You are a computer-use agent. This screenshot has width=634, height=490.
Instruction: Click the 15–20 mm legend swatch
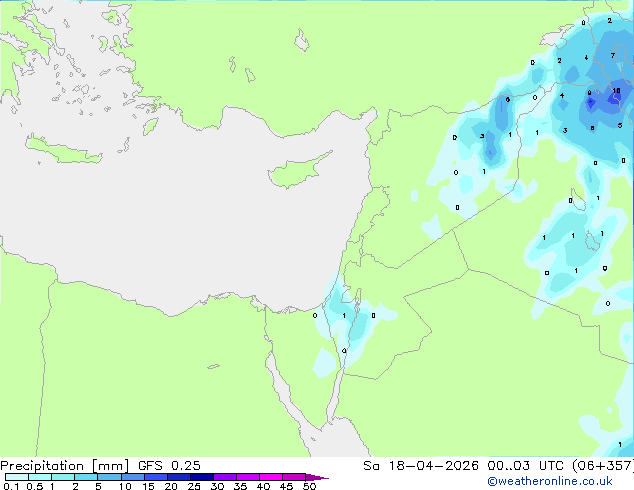(x=156, y=477)
